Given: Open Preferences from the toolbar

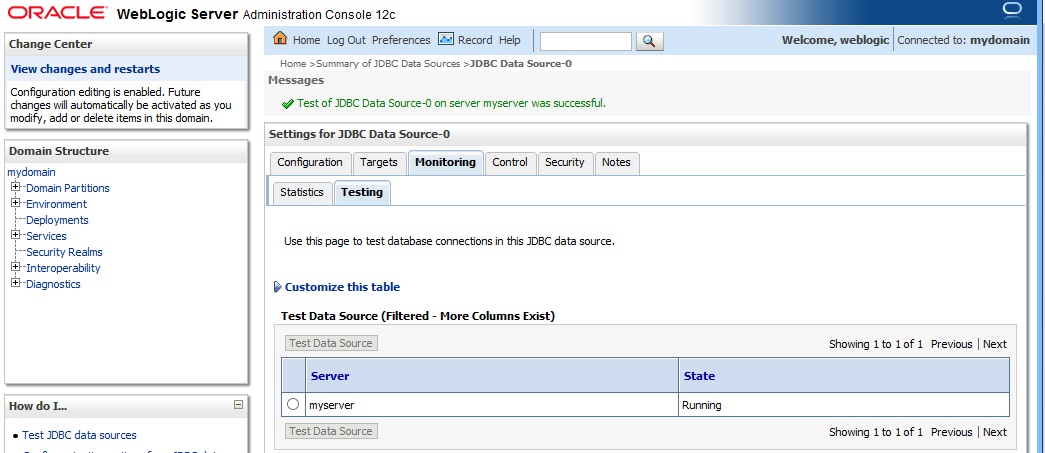Looking at the screenshot, I should 401,40.
